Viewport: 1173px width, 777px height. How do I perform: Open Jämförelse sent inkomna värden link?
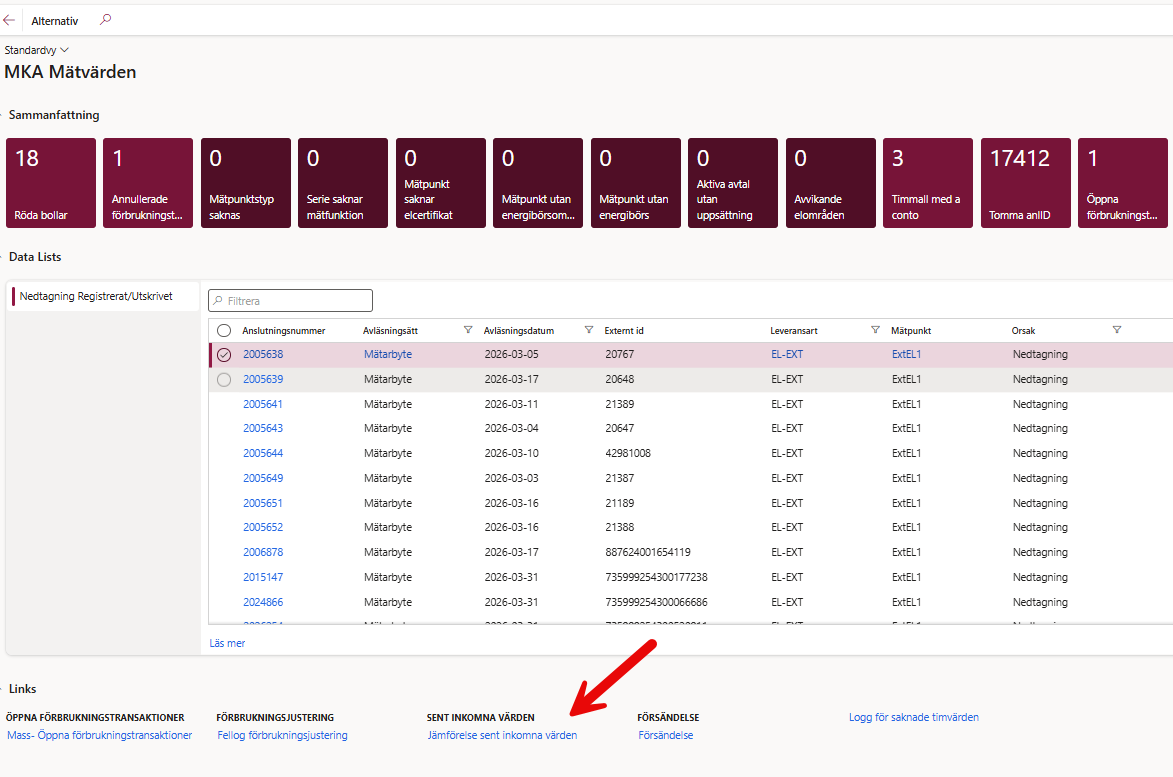pyautogui.click(x=502, y=735)
